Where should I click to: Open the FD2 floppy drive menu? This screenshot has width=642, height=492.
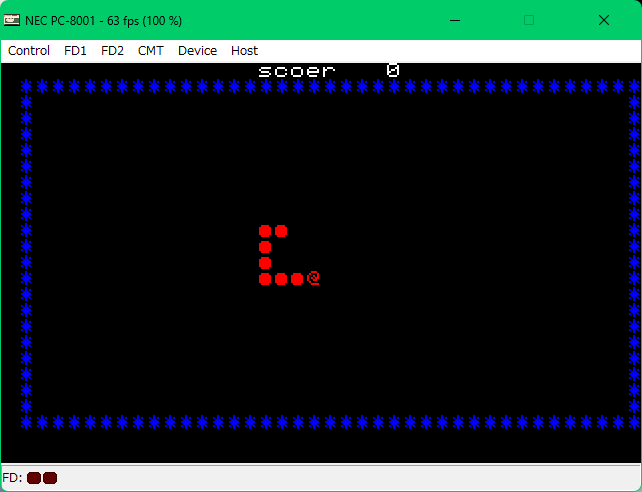click(112, 51)
